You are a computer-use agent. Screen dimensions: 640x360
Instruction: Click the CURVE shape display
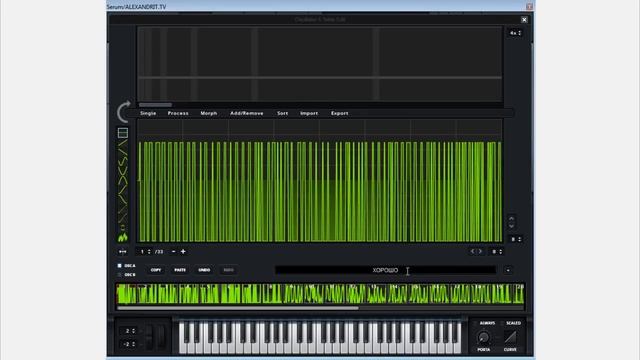[x=510, y=337]
